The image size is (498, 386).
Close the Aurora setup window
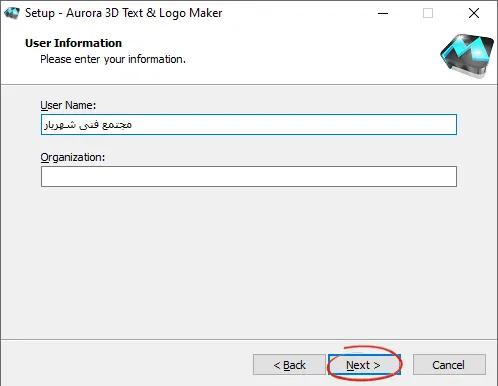point(474,13)
